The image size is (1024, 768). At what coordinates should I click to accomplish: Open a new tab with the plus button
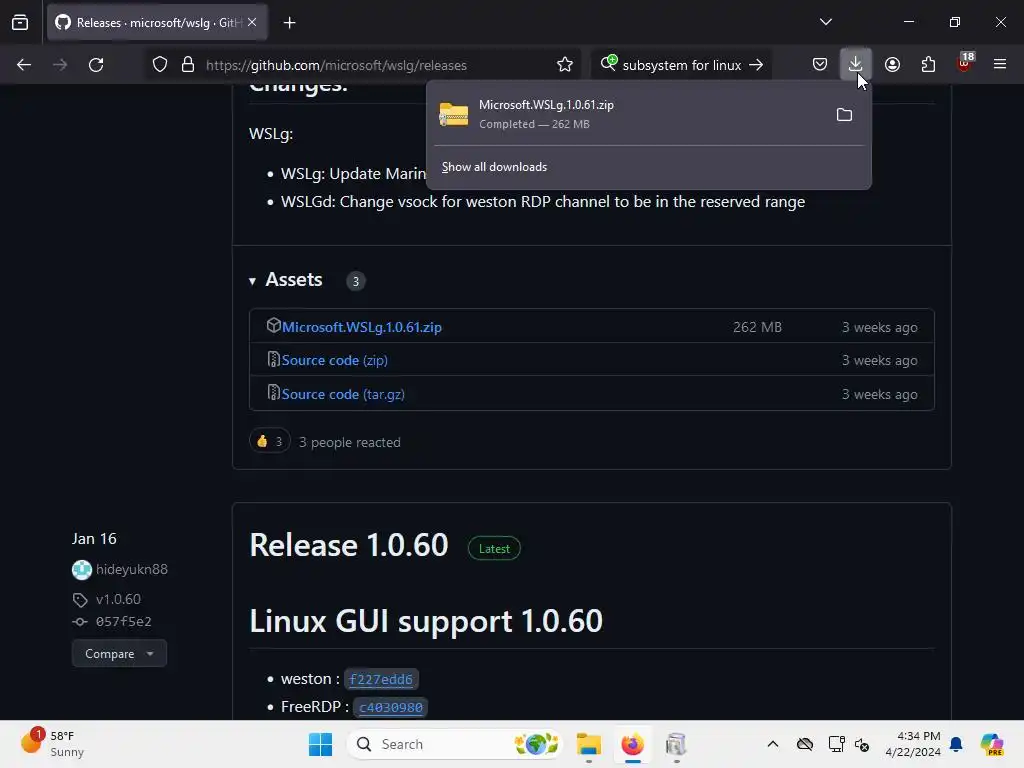(289, 23)
